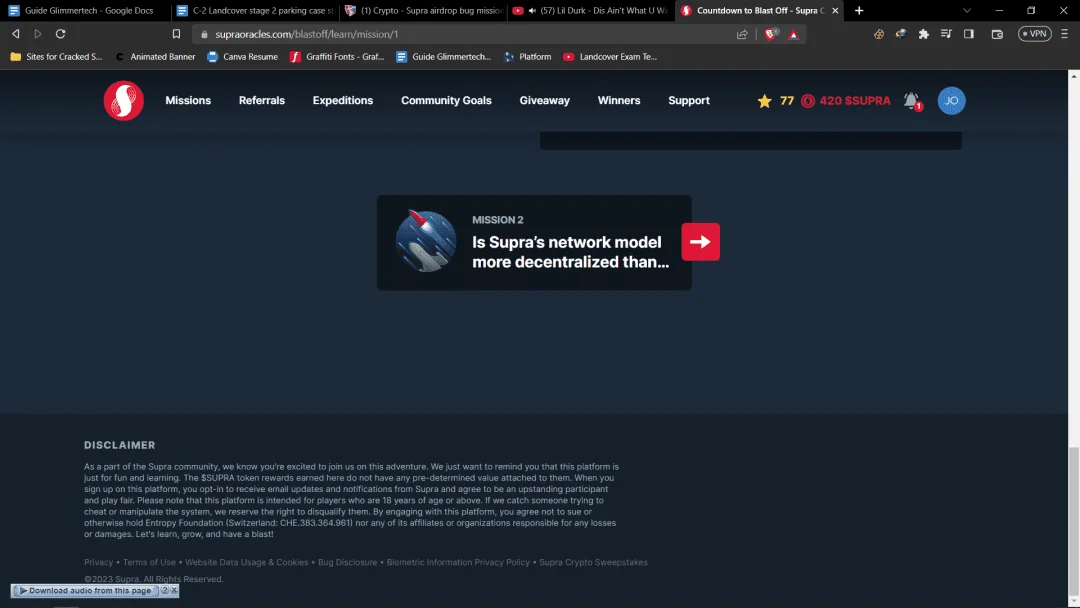Image resolution: width=1080 pixels, height=608 pixels.
Task: Open the notification bell icon
Action: click(x=912, y=101)
